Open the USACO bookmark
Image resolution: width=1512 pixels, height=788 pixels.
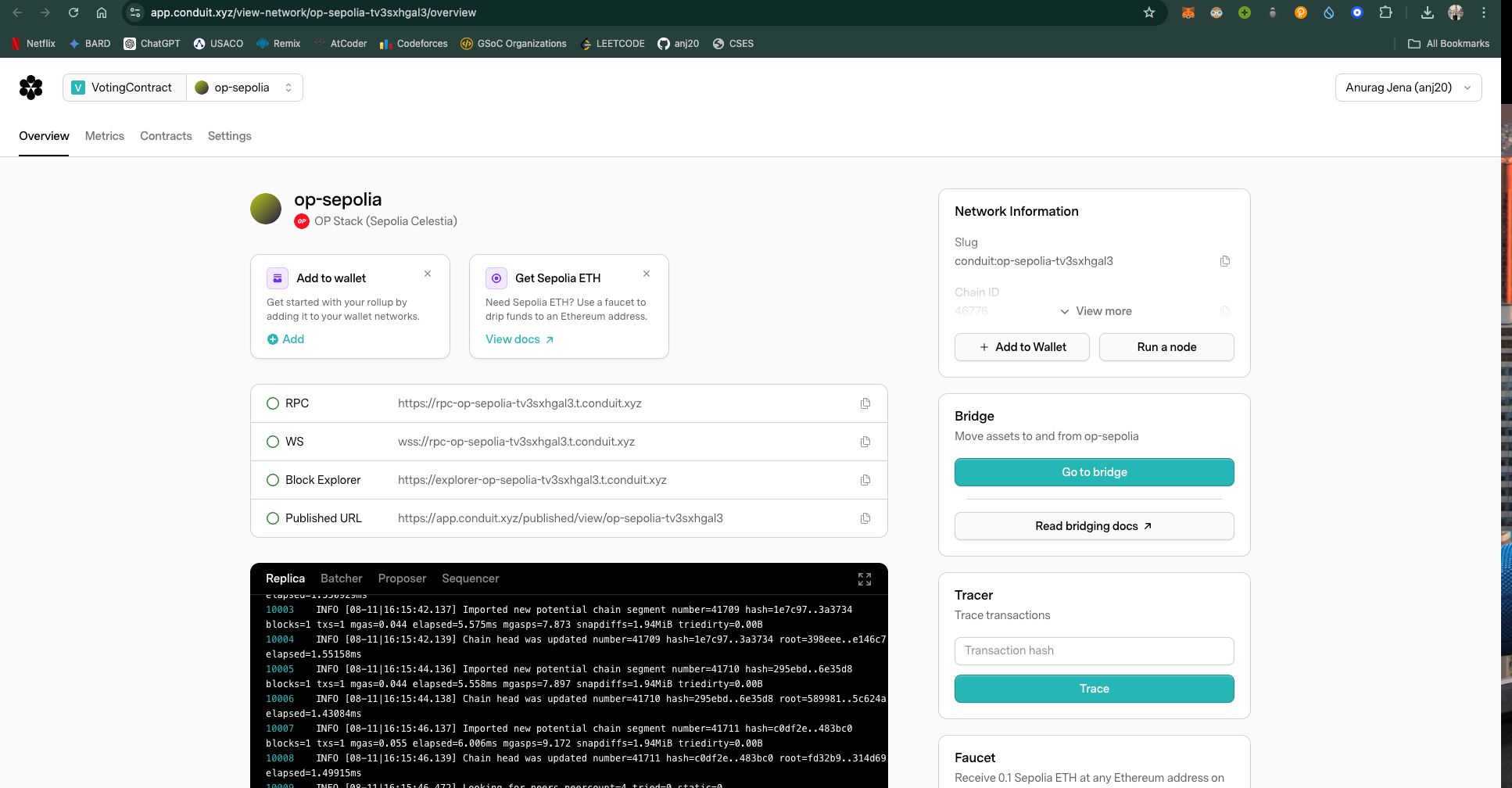click(218, 44)
